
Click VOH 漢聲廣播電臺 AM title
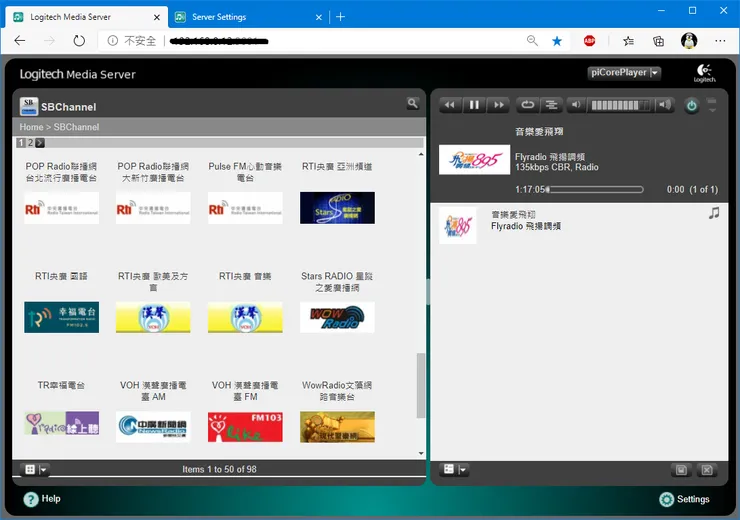point(153,391)
